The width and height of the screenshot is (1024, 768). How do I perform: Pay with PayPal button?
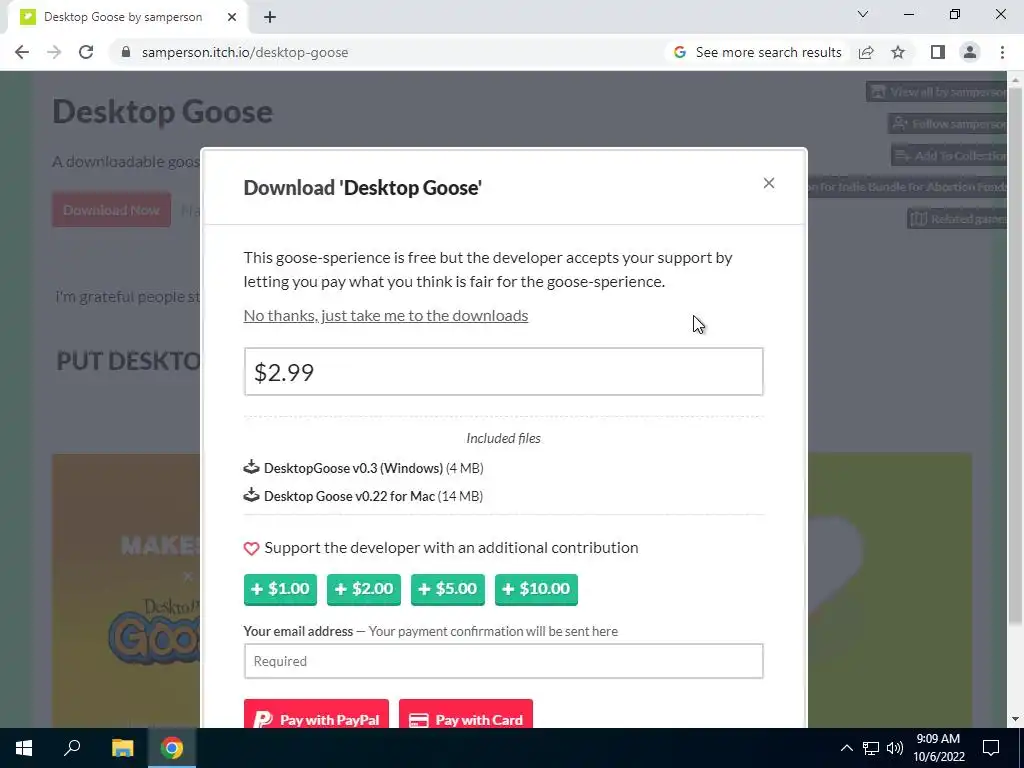[x=316, y=714]
